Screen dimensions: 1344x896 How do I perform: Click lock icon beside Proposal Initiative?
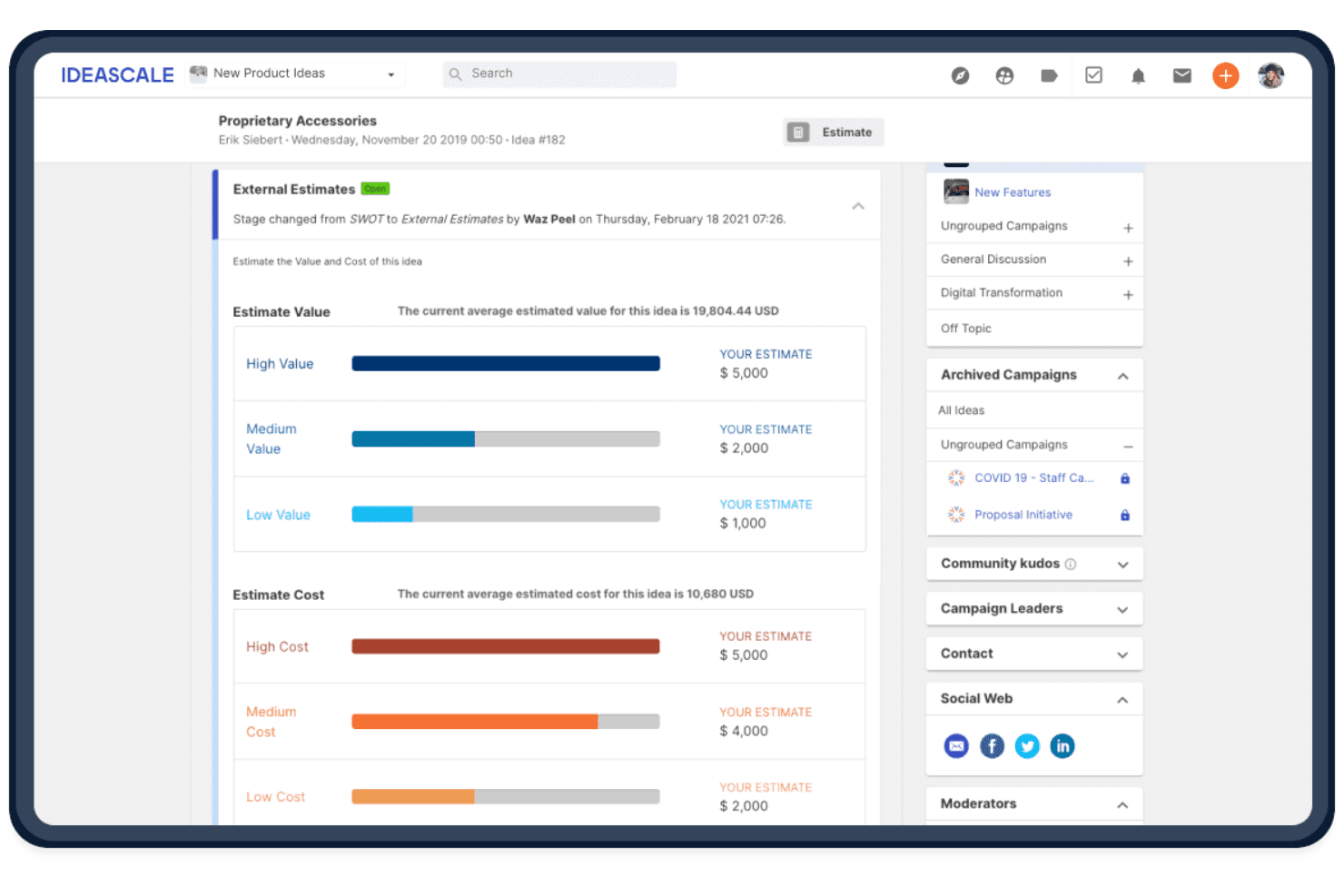pos(1125,516)
